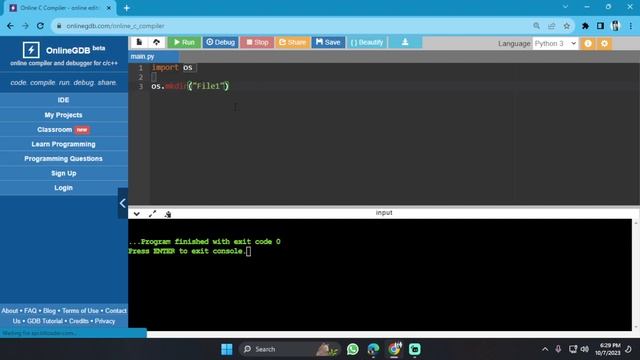Click the About footer link
Image resolution: width=640 pixels, height=360 pixels.
[10, 311]
